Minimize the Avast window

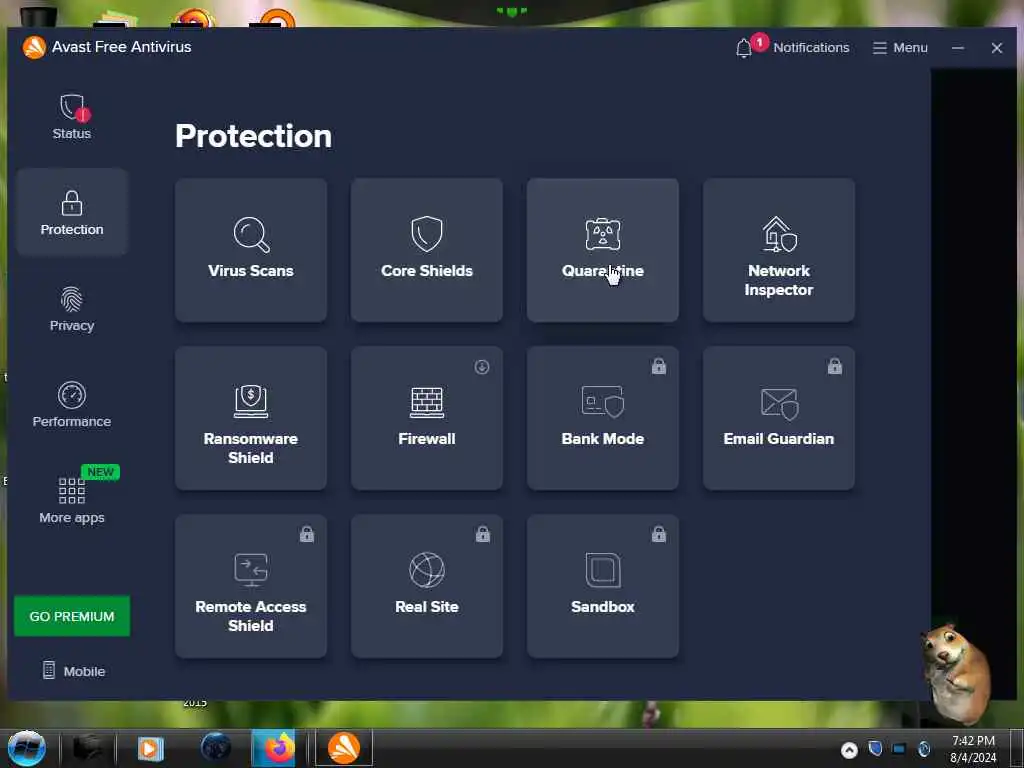click(x=957, y=48)
